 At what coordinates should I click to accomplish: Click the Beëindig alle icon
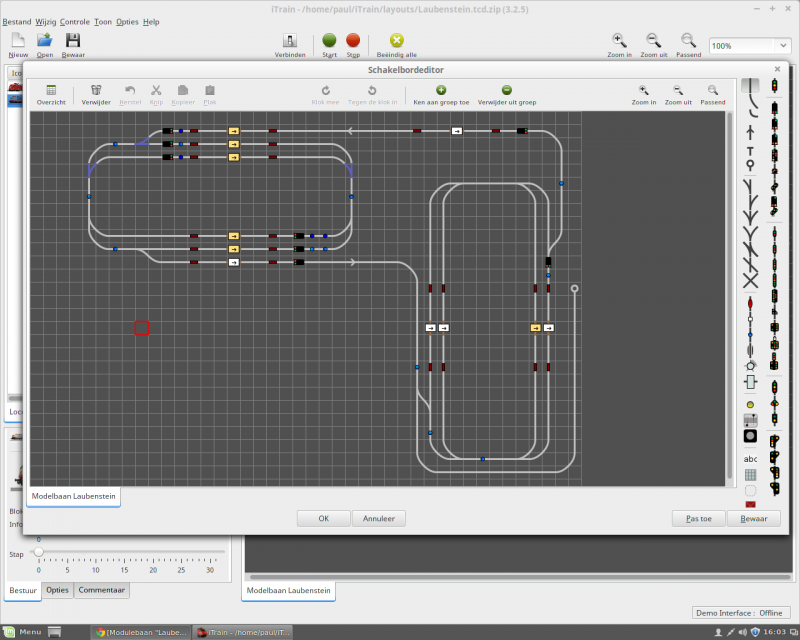397,40
